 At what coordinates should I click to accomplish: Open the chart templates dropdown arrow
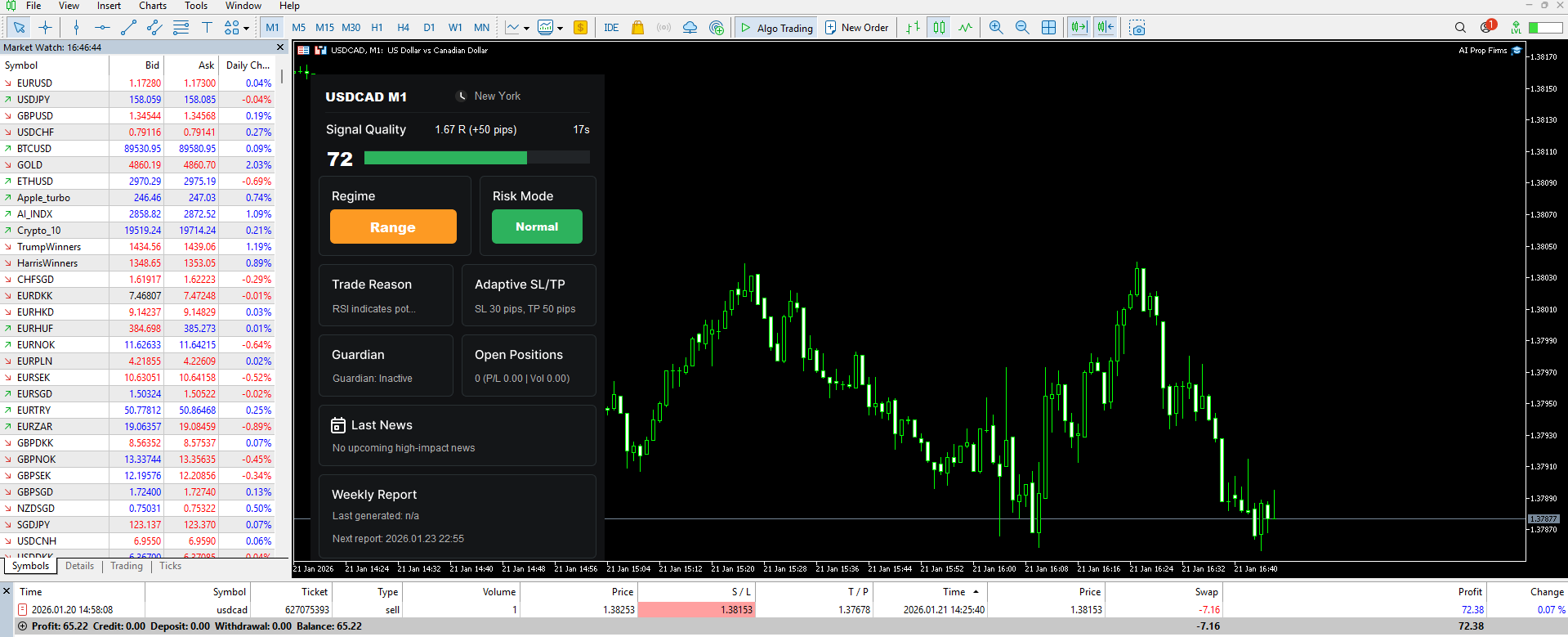click(x=560, y=29)
